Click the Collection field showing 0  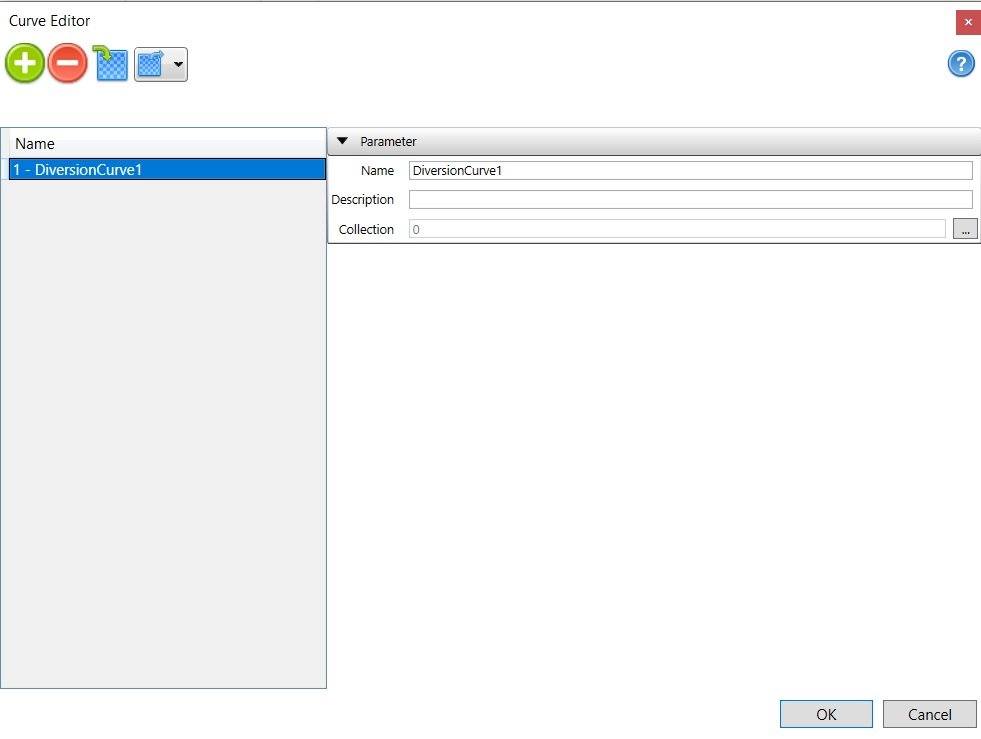click(x=680, y=229)
